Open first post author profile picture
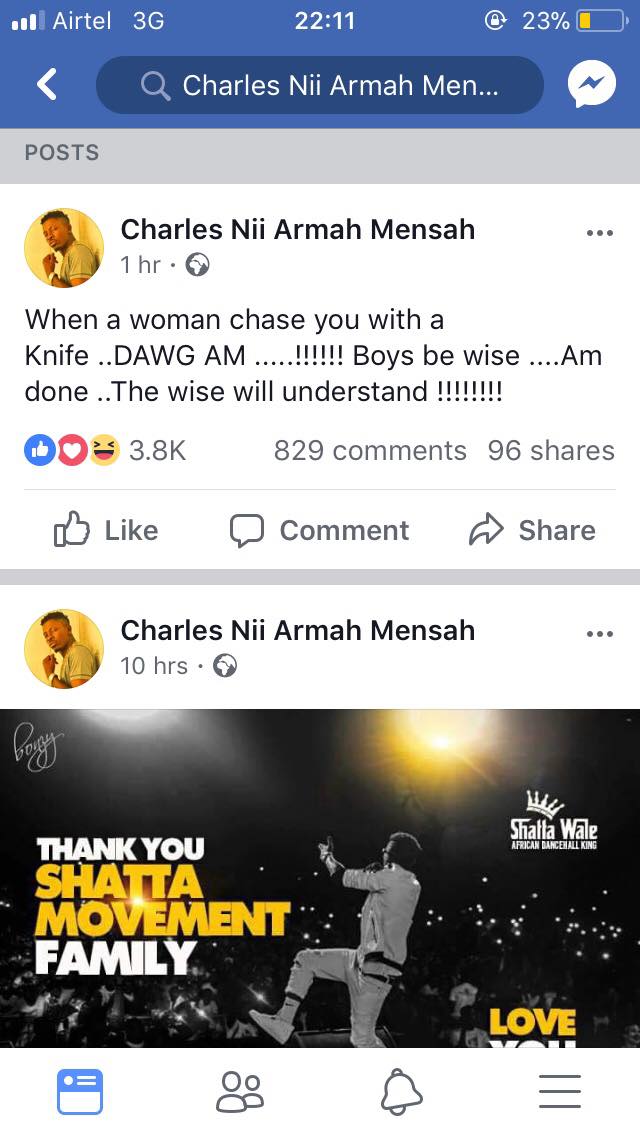Viewport: 640px width, 1136px height. click(64, 248)
